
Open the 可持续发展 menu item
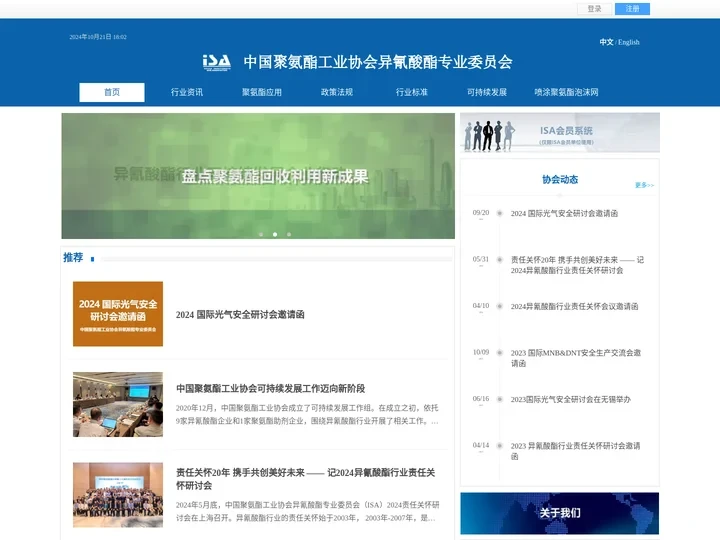tap(487, 92)
